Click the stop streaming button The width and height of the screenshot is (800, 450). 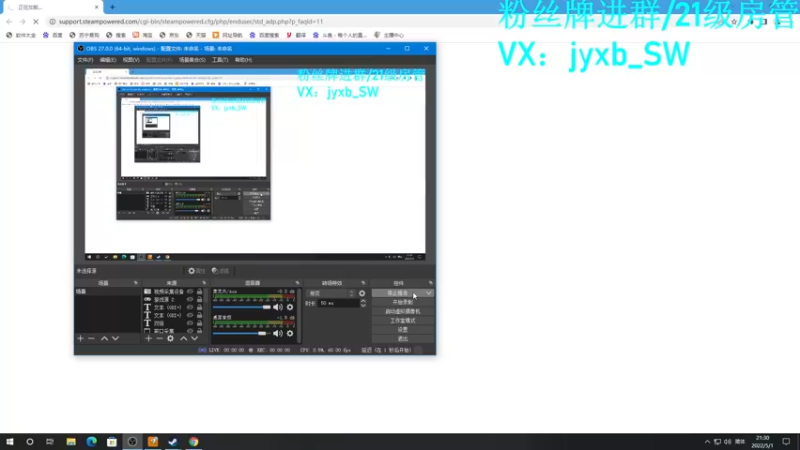pos(398,293)
